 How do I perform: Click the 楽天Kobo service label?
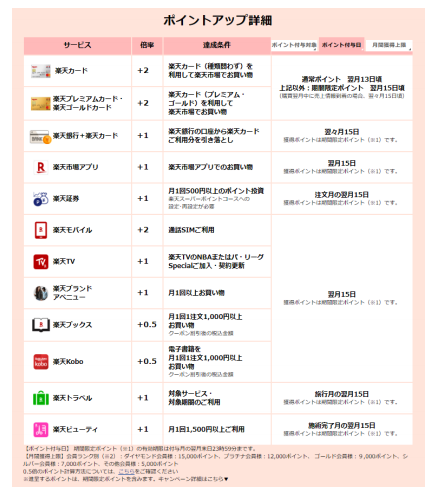[68, 362]
